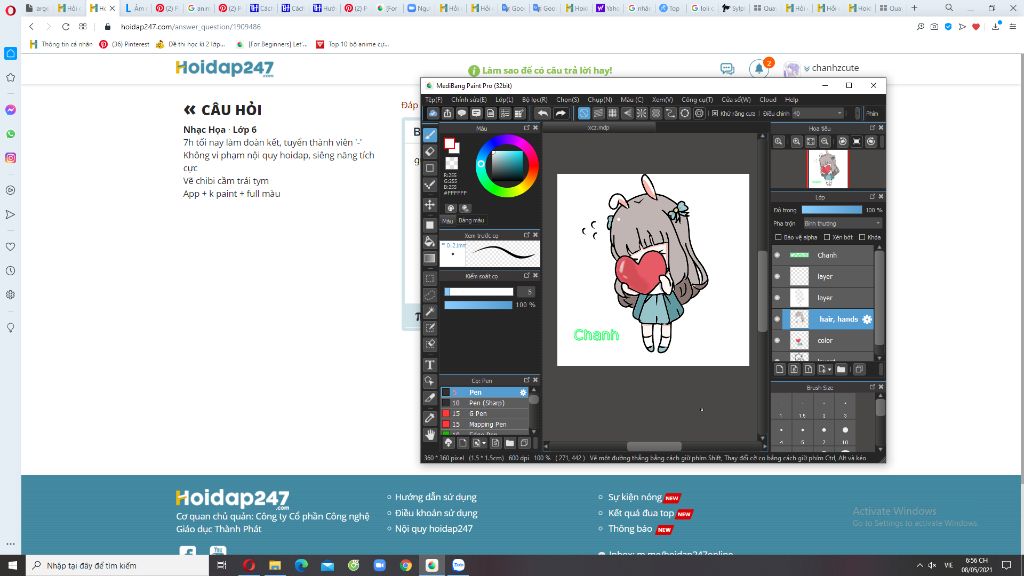Viewport: 1024px width, 576px height.
Task: Open the Lớp(L) menu
Action: (x=504, y=100)
